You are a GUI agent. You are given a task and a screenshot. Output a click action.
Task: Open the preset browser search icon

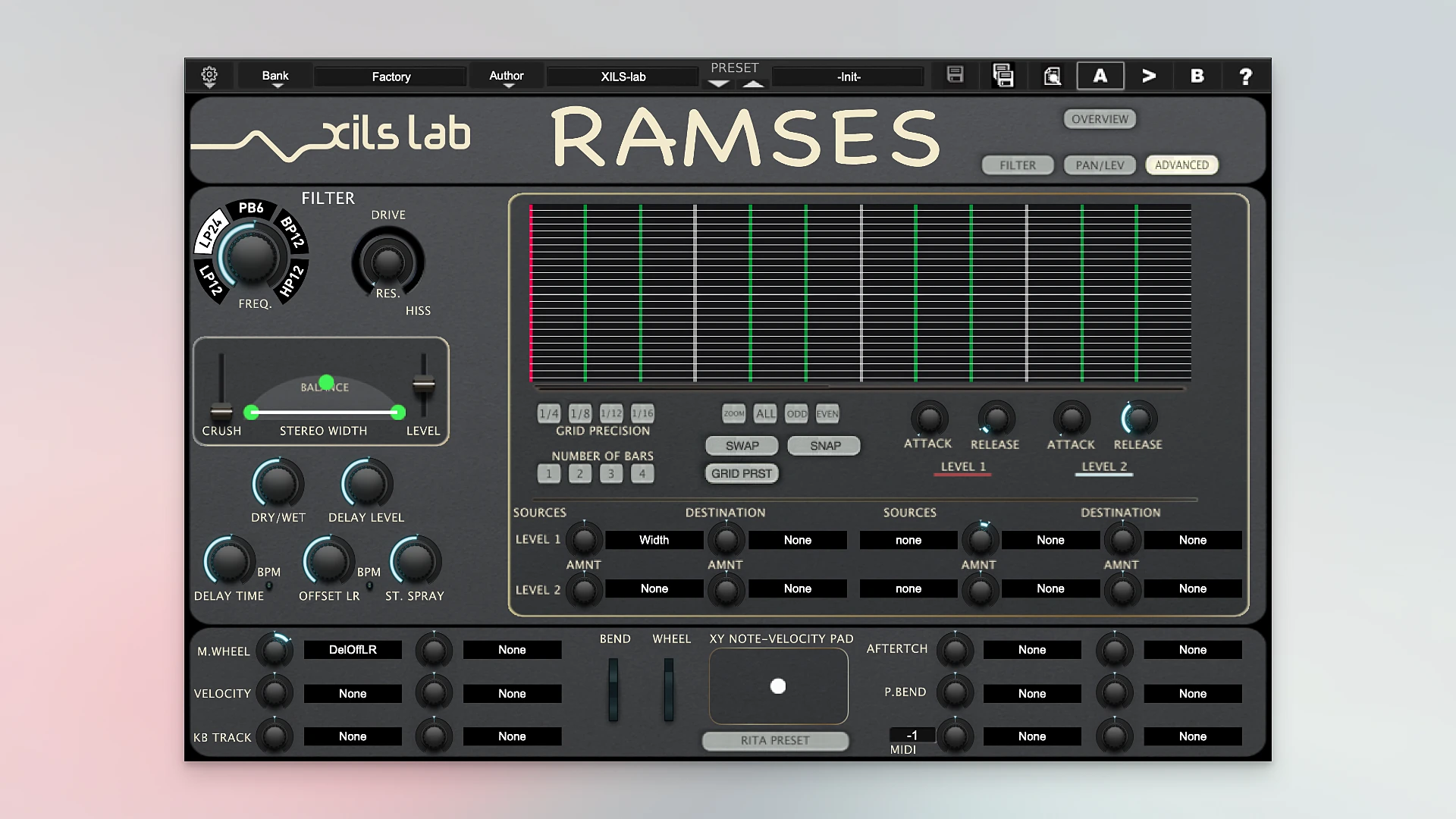pyautogui.click(x=1052, y=75)
